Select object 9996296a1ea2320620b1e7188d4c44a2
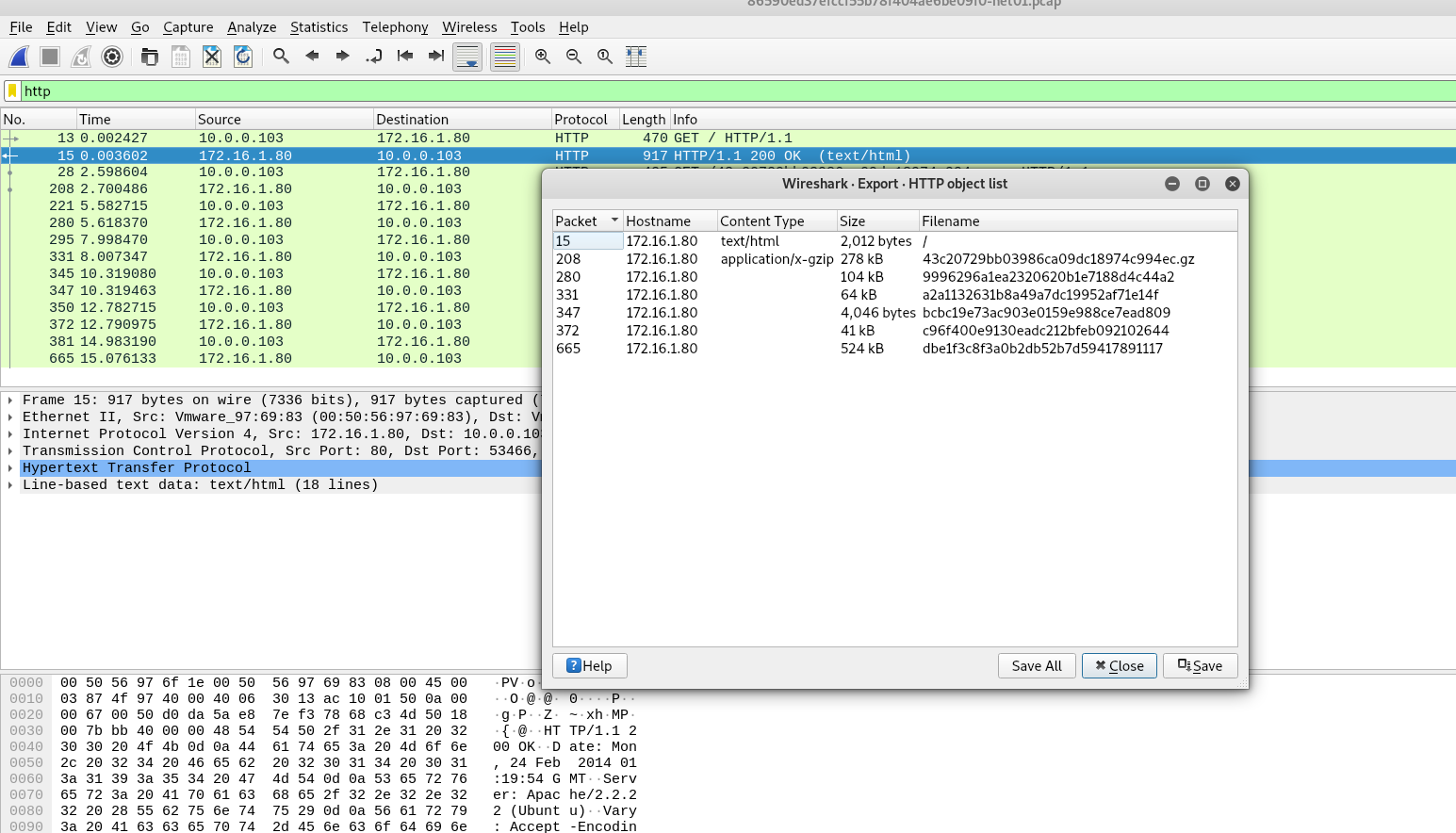The height and width of the screenshot is (833, 1456). coord(894,277)
